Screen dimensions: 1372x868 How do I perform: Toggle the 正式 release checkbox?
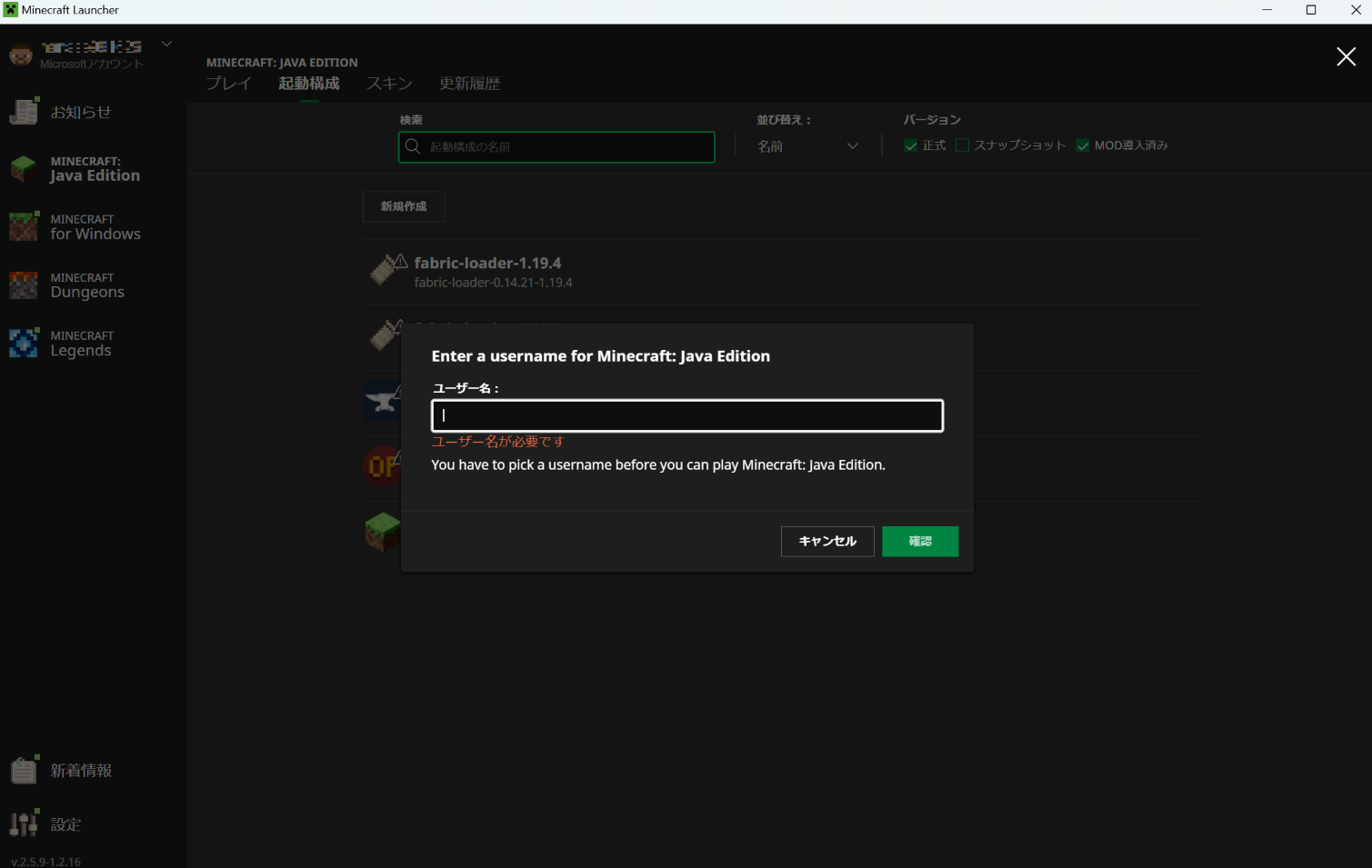tap(911, 145)
